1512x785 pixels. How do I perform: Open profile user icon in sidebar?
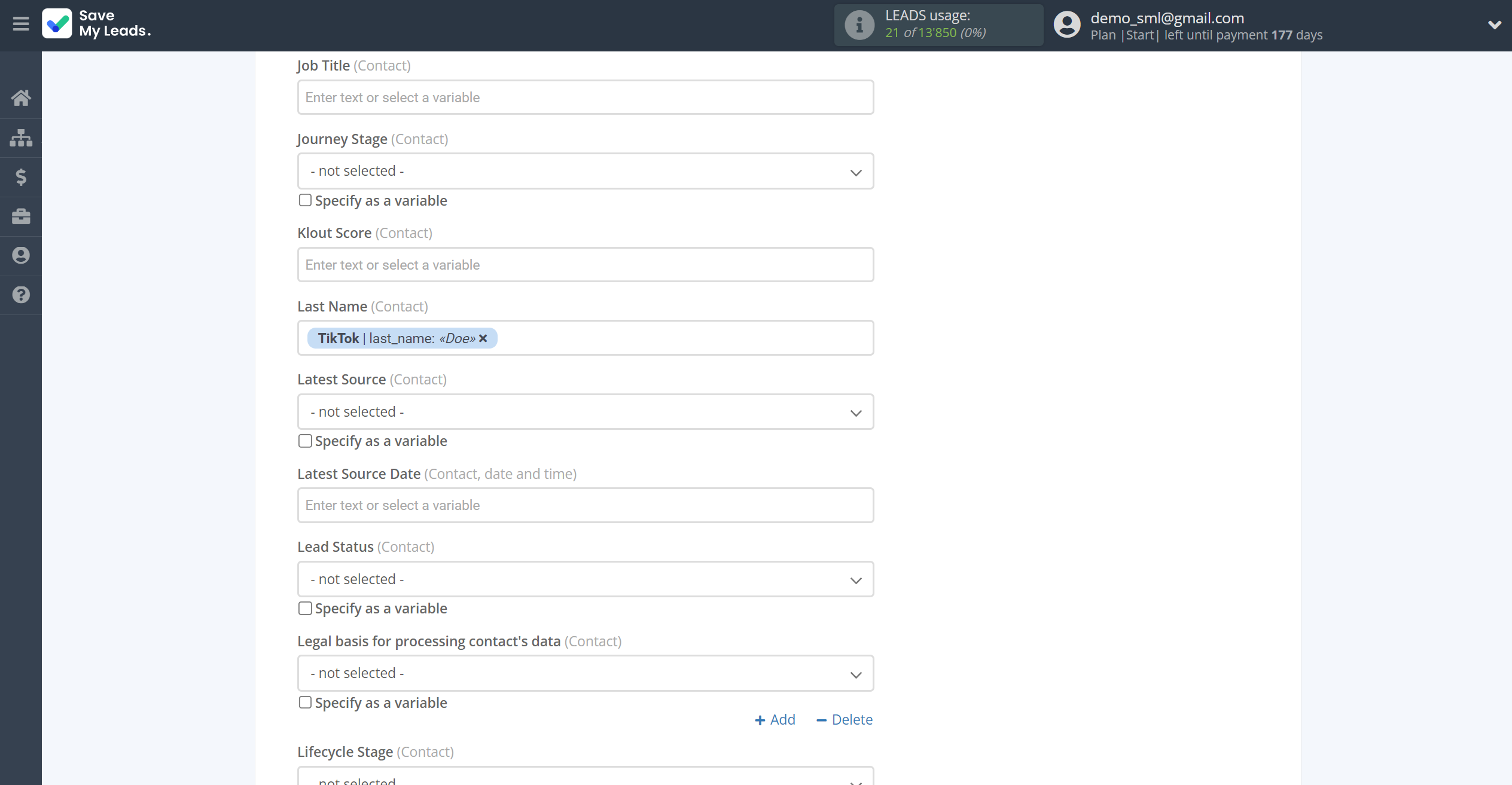coord(21,256)
